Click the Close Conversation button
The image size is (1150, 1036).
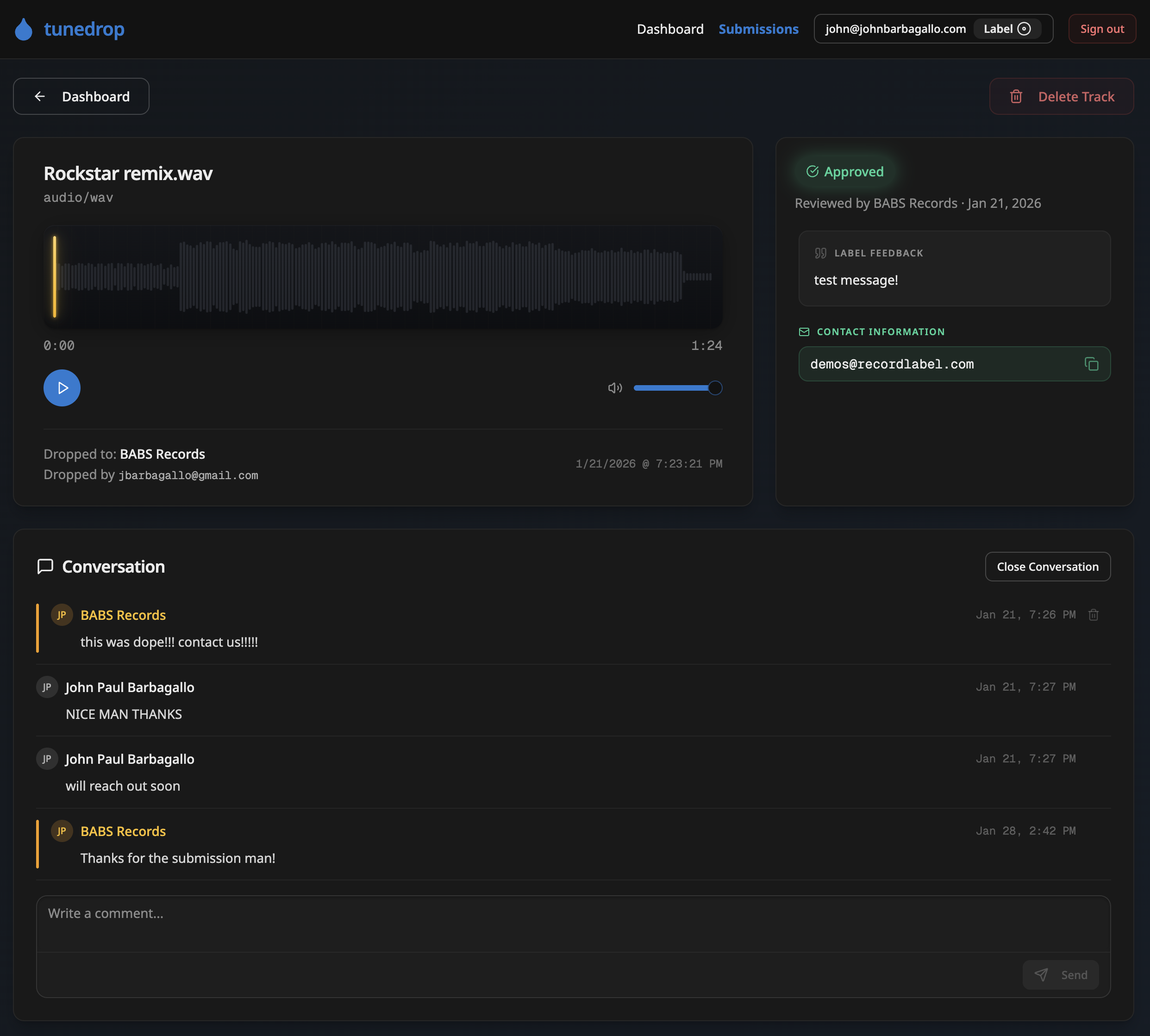(1048, 567)
